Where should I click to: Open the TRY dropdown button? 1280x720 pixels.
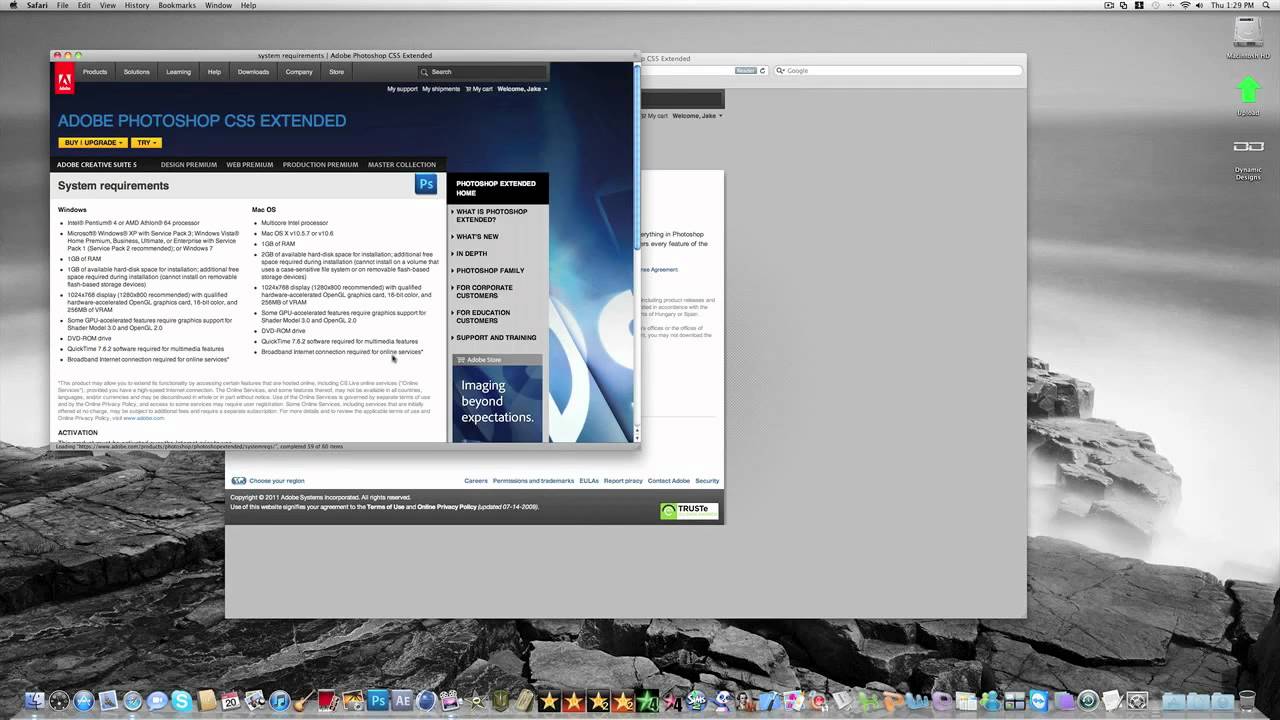coord(147,143)
